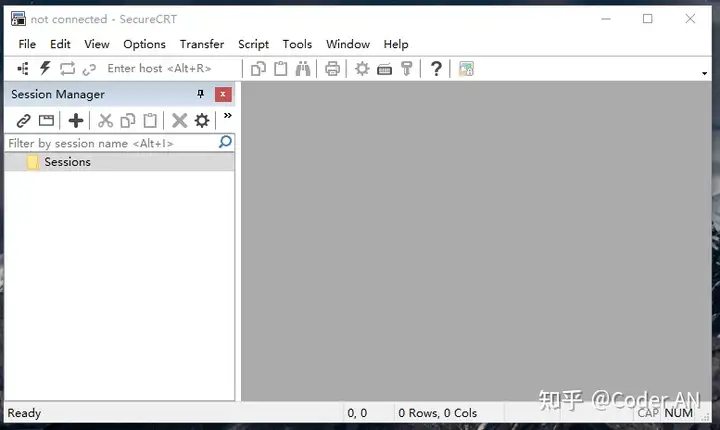Launch SecureFX icon in toolbar
Viewport: 720px width, 430px height.
pyautogui.click(x=466, y=69)
